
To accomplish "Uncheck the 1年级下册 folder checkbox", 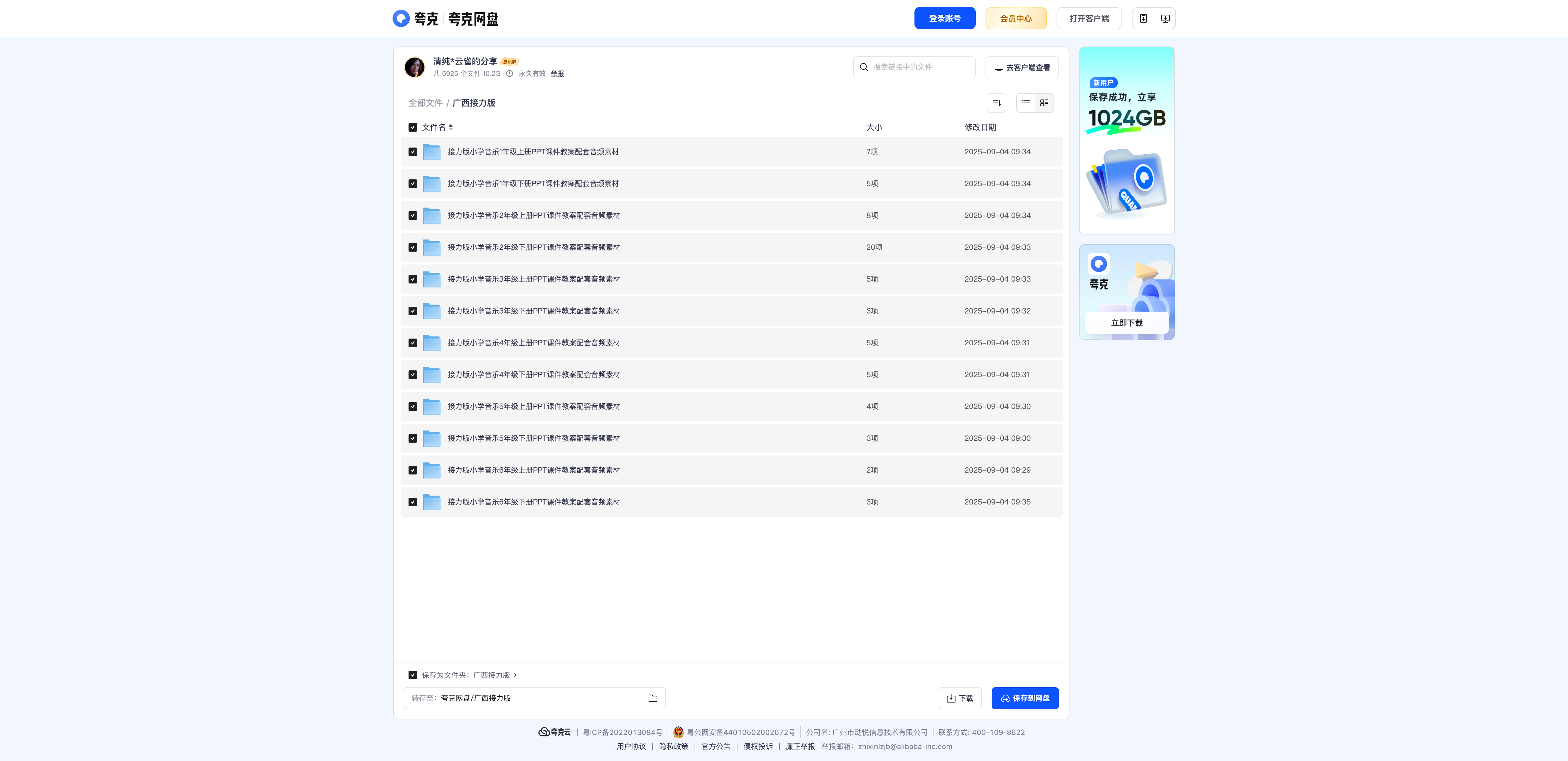I will click(413, 184).
